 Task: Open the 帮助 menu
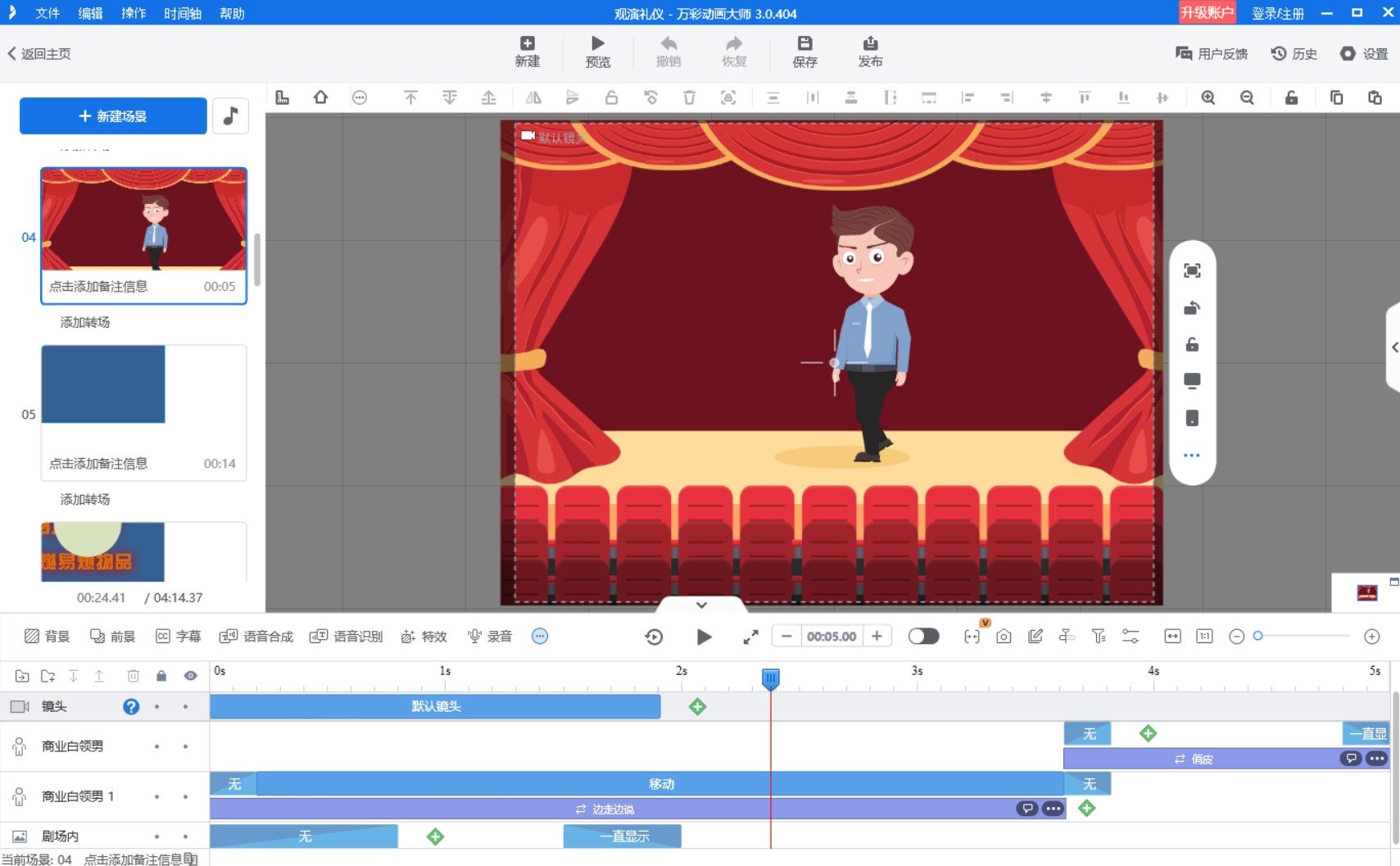232,13
